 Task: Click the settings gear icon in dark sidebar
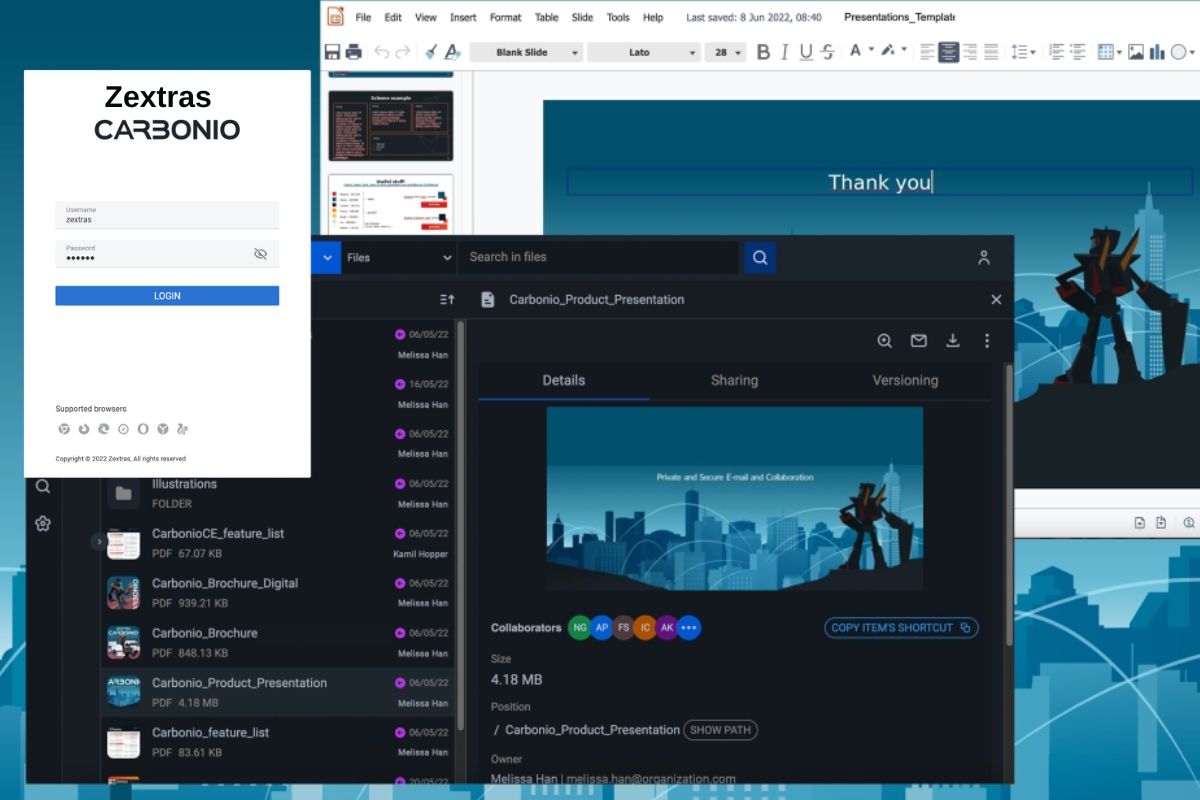(42, 523)
